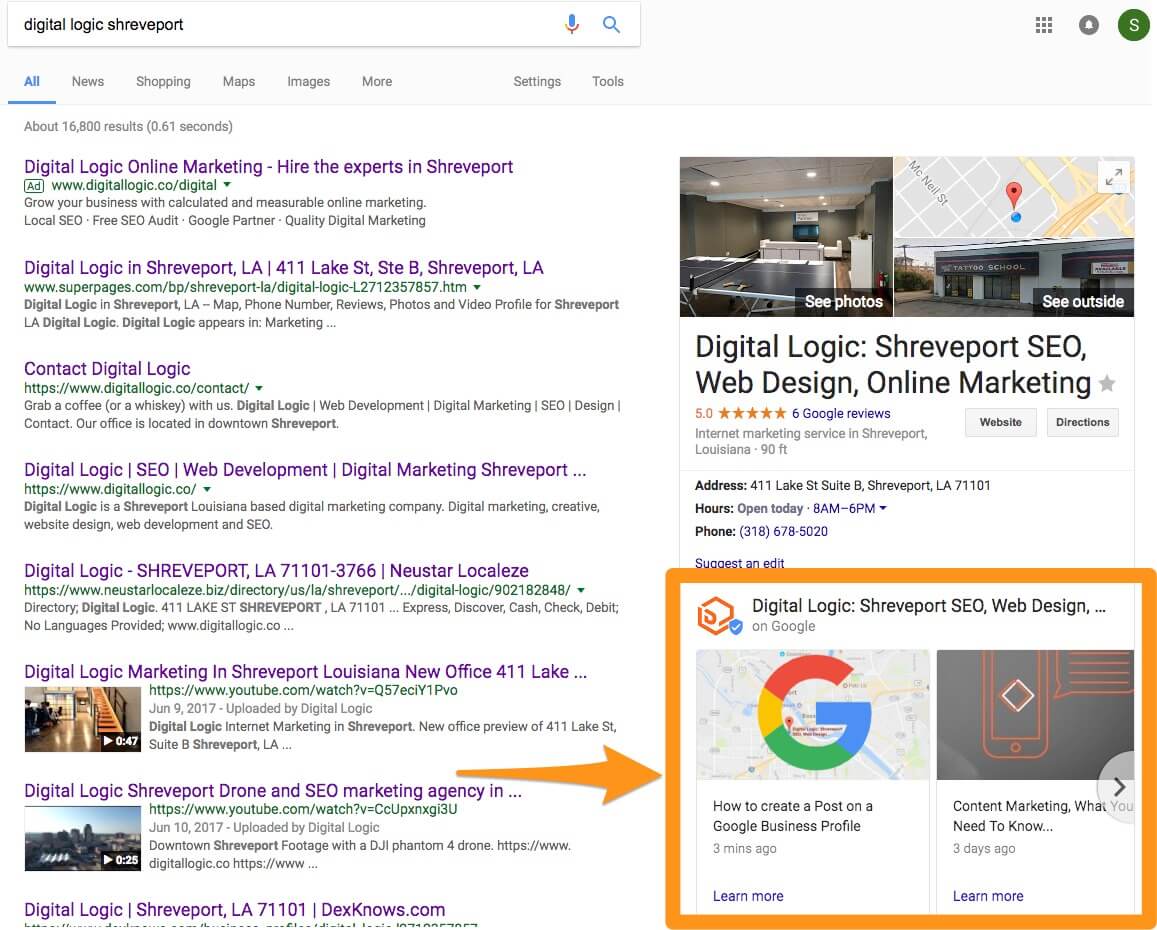Viewport: 1157px width, 930px height.
Task: Play the 0:47 office video thumbnail
Action: pyautogui.click(x=83, y=719)
